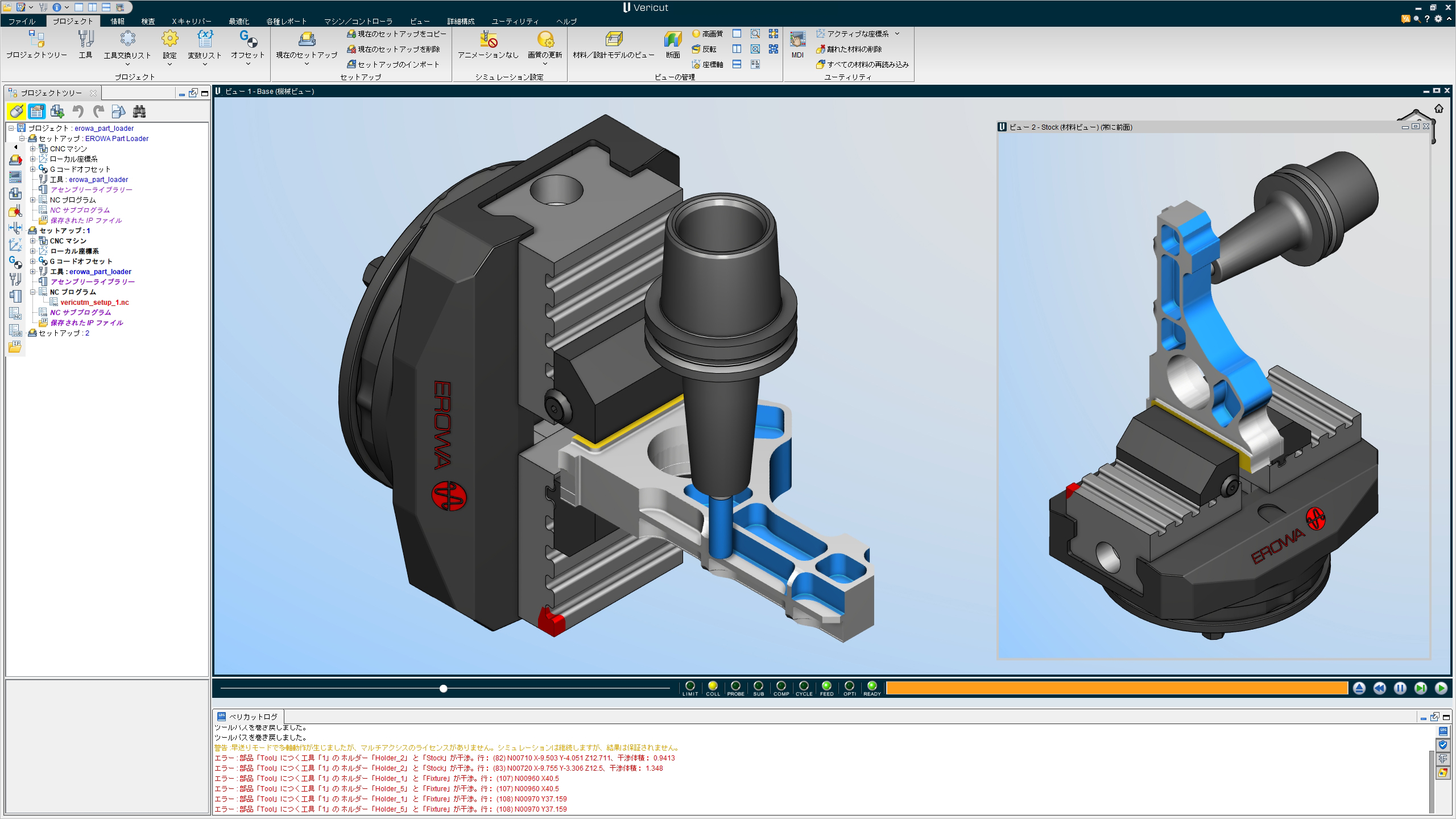The width and height of the screenshot is (1456, 819).
Task: Click the pause simulation button
Action: 1400,688
